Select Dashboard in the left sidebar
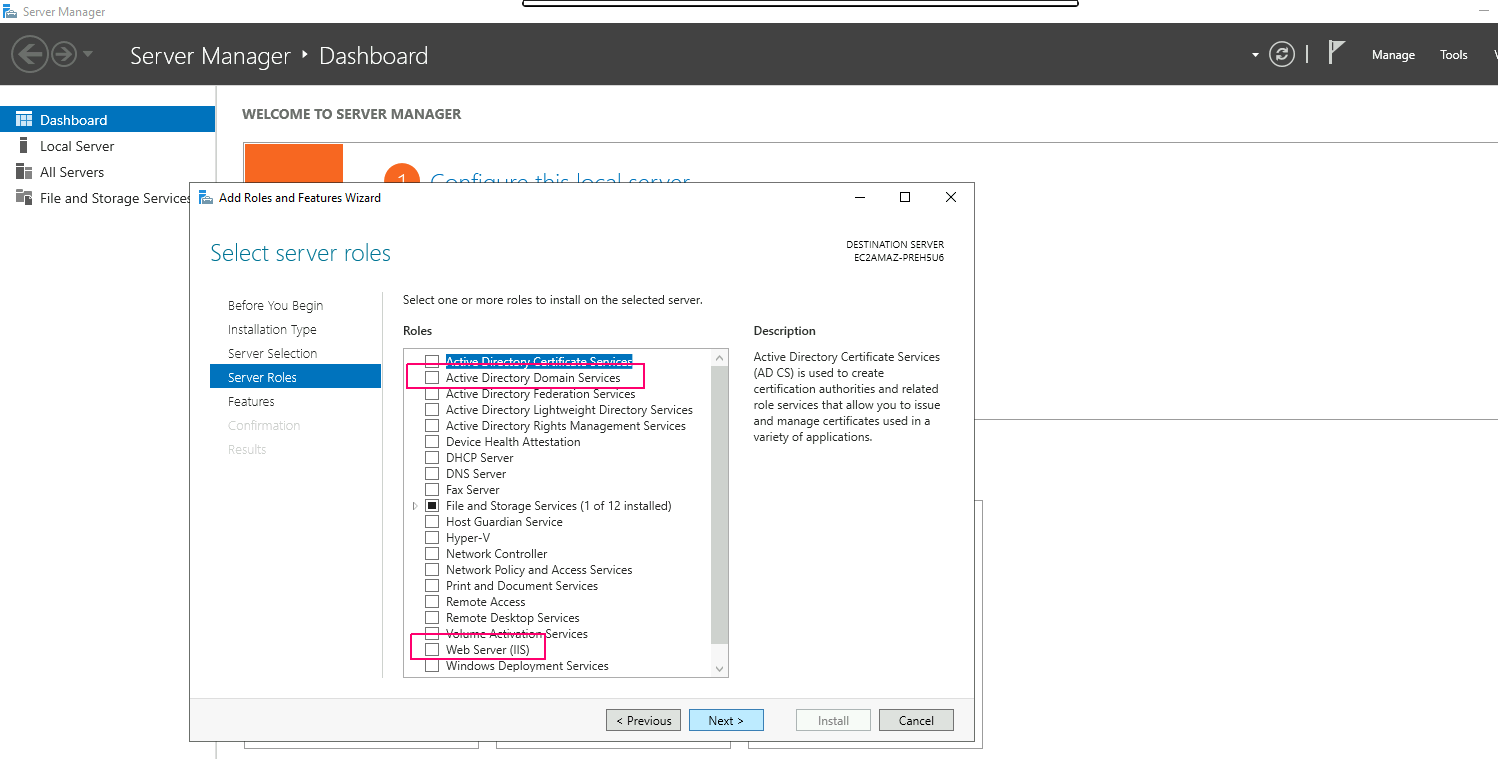The image size is (1498, 759). coord(108,120)
